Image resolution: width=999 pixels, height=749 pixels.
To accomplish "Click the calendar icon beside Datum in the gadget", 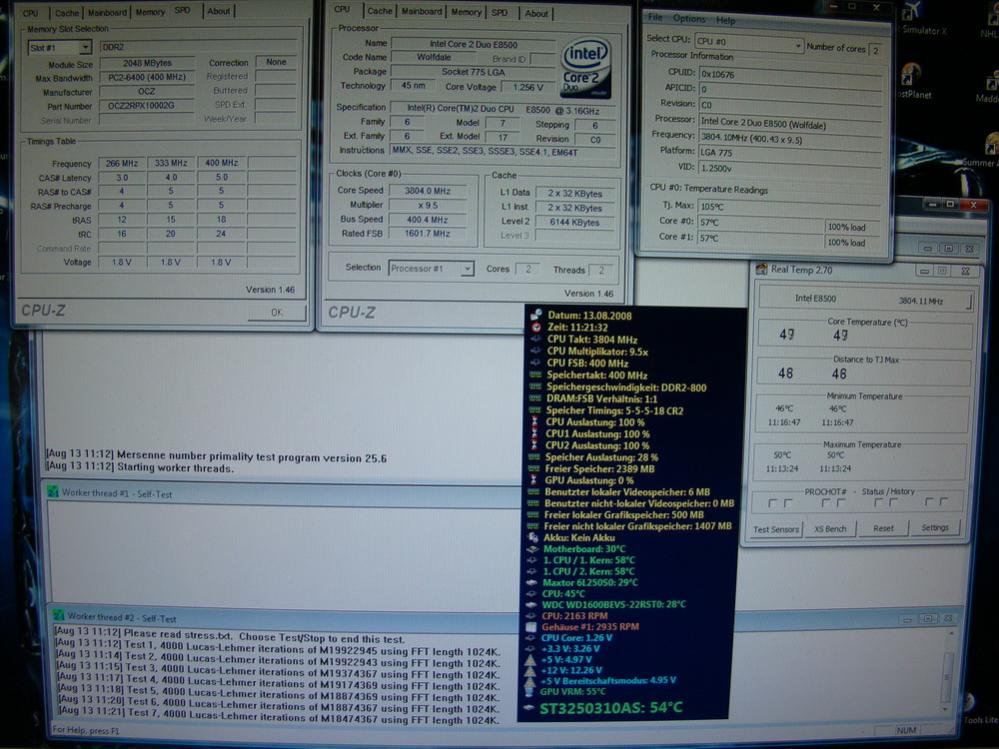I will (536, 315).
